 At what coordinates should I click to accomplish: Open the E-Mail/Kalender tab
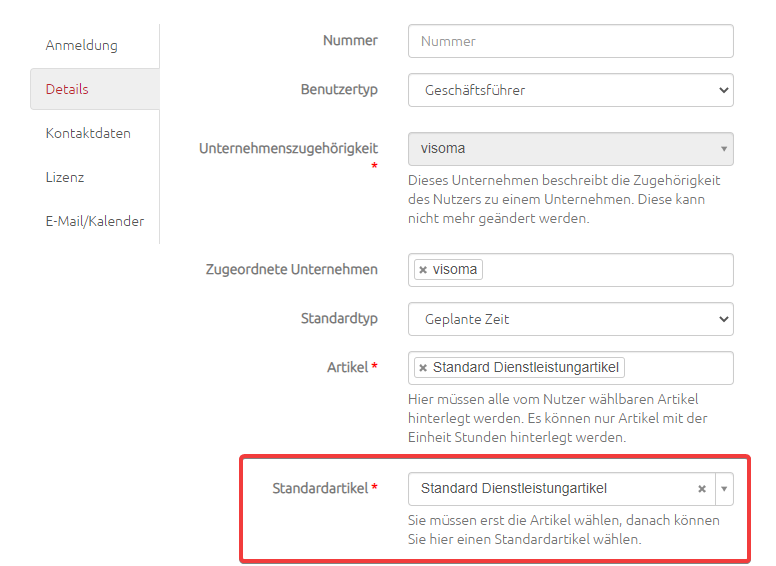click(95, 221)
